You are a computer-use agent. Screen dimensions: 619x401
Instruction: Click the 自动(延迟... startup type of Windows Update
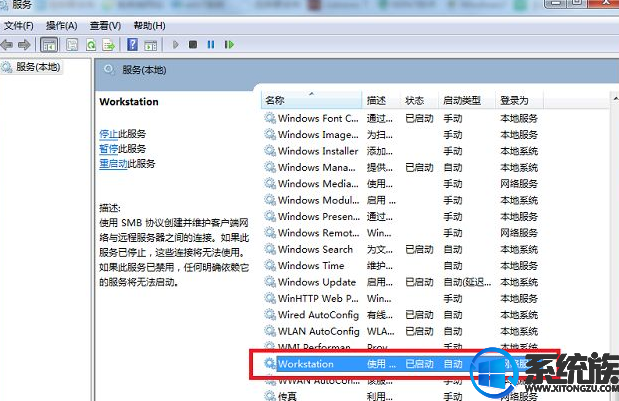(x=467, y=282)
